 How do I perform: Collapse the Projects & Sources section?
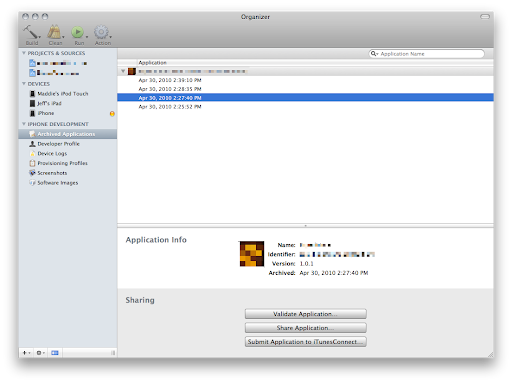pos(24,53)
